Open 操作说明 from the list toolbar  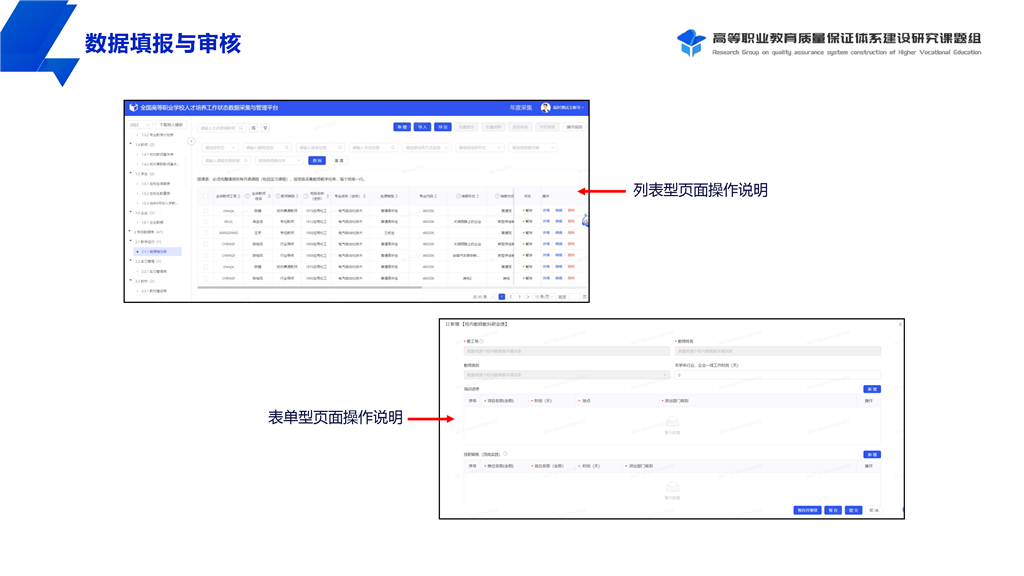pyautogui.click(x=574, y=127)
